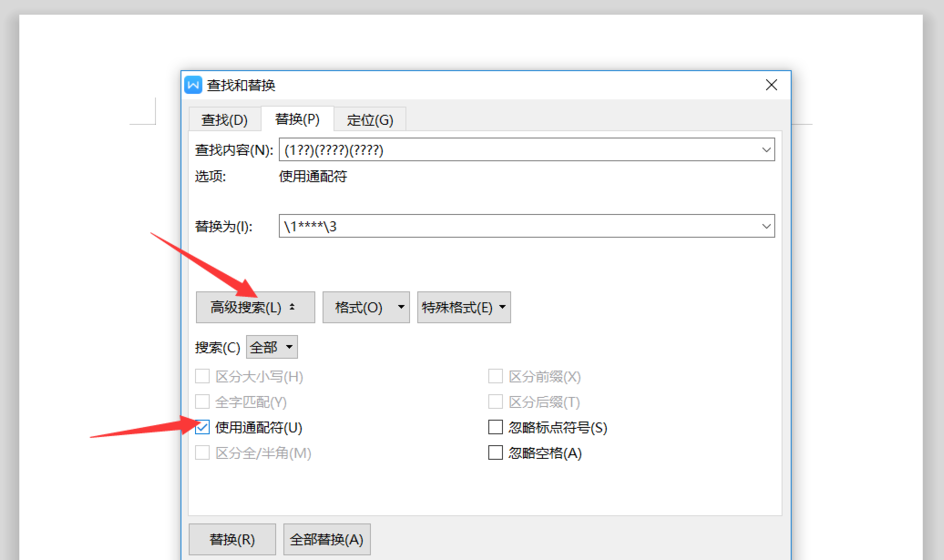Viewport: 944px width, 560px height.
Task: Click the 替换为(I) input field
Action: tap(527, 226)
